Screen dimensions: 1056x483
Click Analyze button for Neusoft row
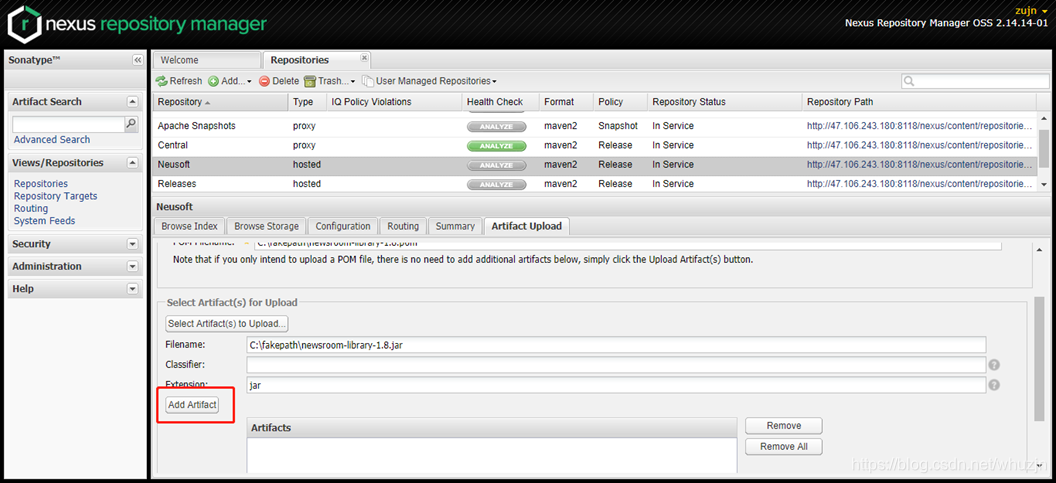click(x=496, y=165)
